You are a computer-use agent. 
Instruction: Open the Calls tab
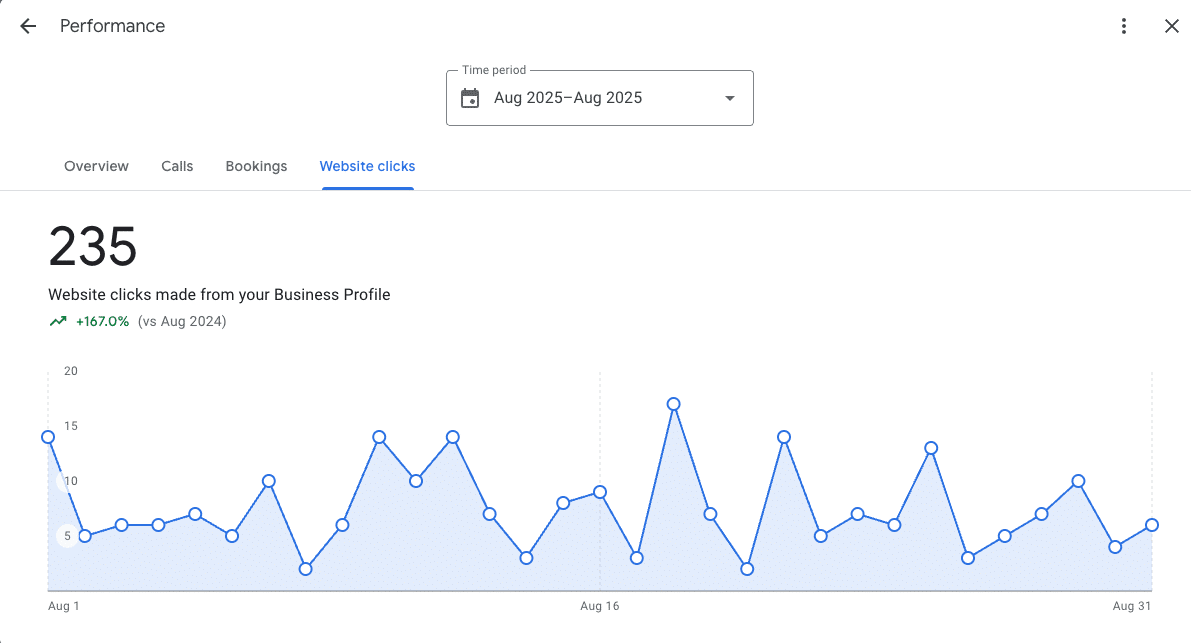[x=177, y=166]
